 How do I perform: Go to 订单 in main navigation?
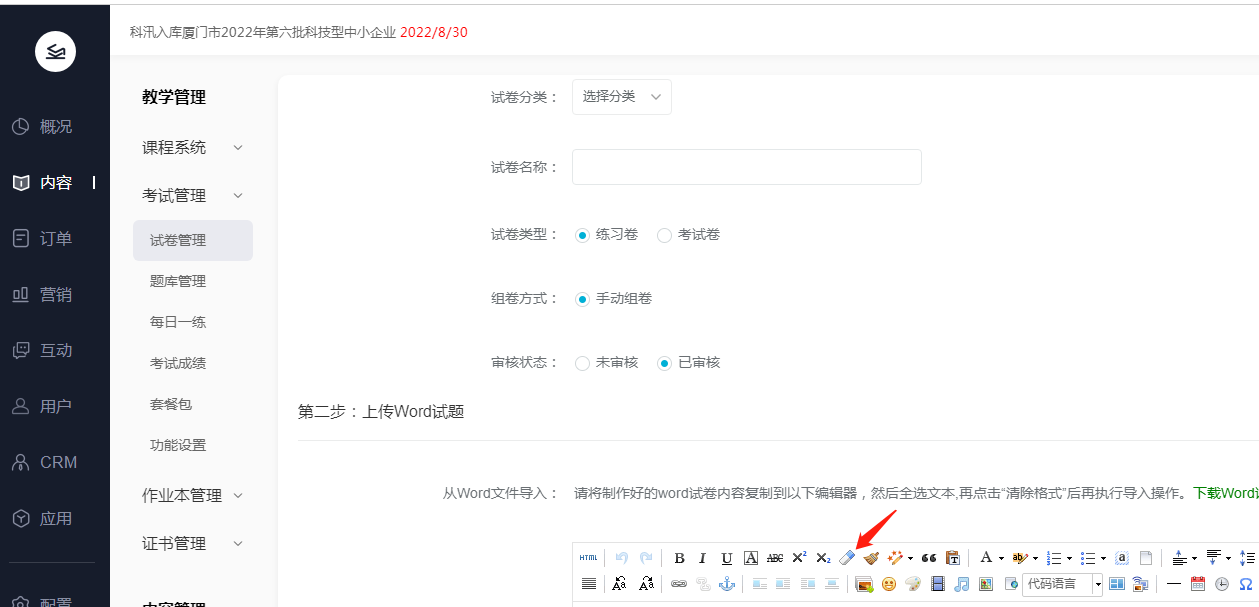55,239
